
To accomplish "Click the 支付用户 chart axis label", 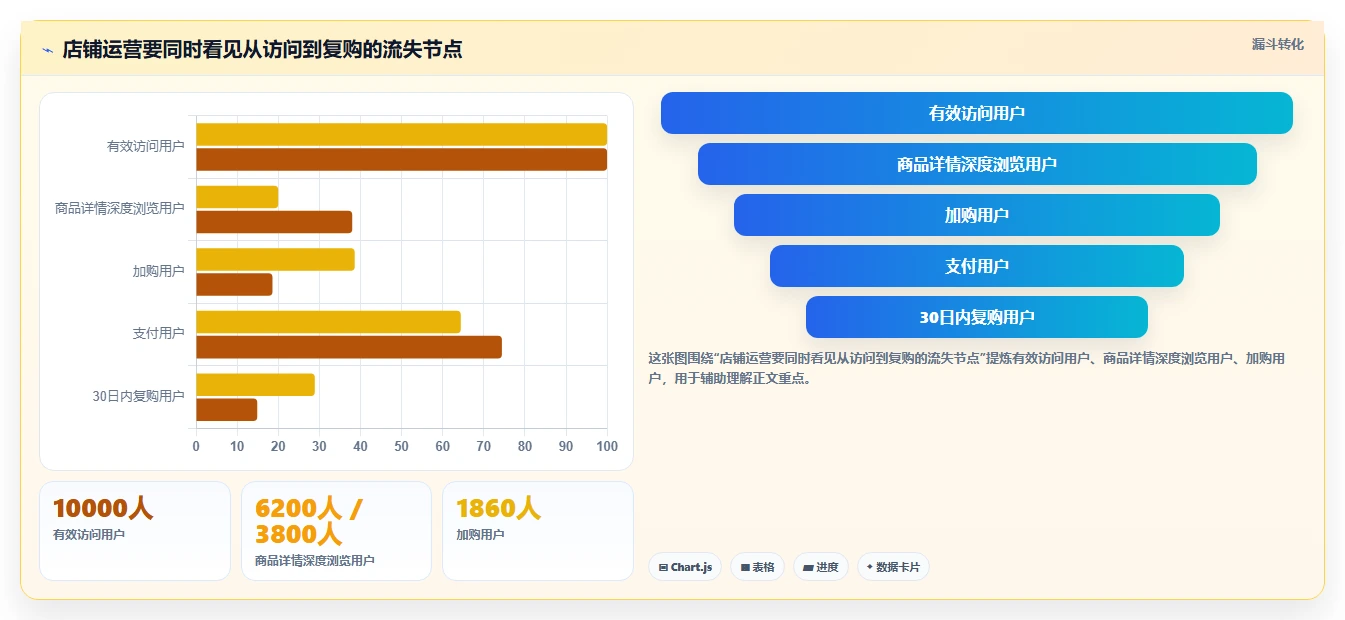I will [x=159, y=333].
